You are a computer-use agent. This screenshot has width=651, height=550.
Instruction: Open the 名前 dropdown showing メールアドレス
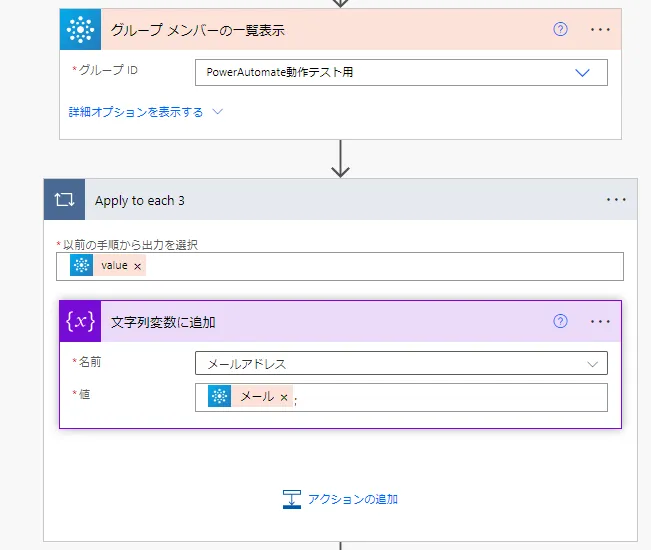[400, 364]
